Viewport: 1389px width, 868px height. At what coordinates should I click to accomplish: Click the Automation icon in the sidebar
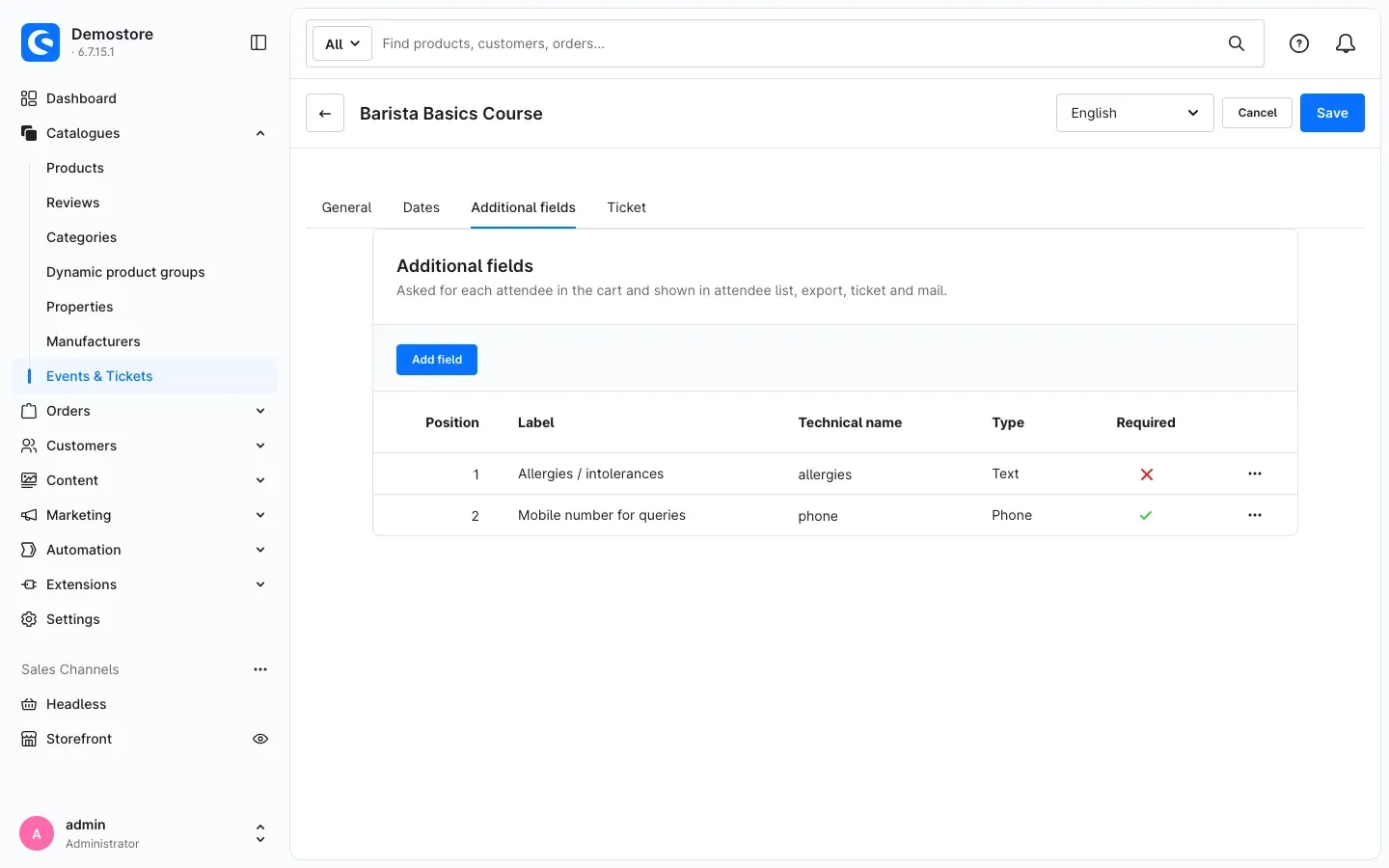tap(29, 550)
